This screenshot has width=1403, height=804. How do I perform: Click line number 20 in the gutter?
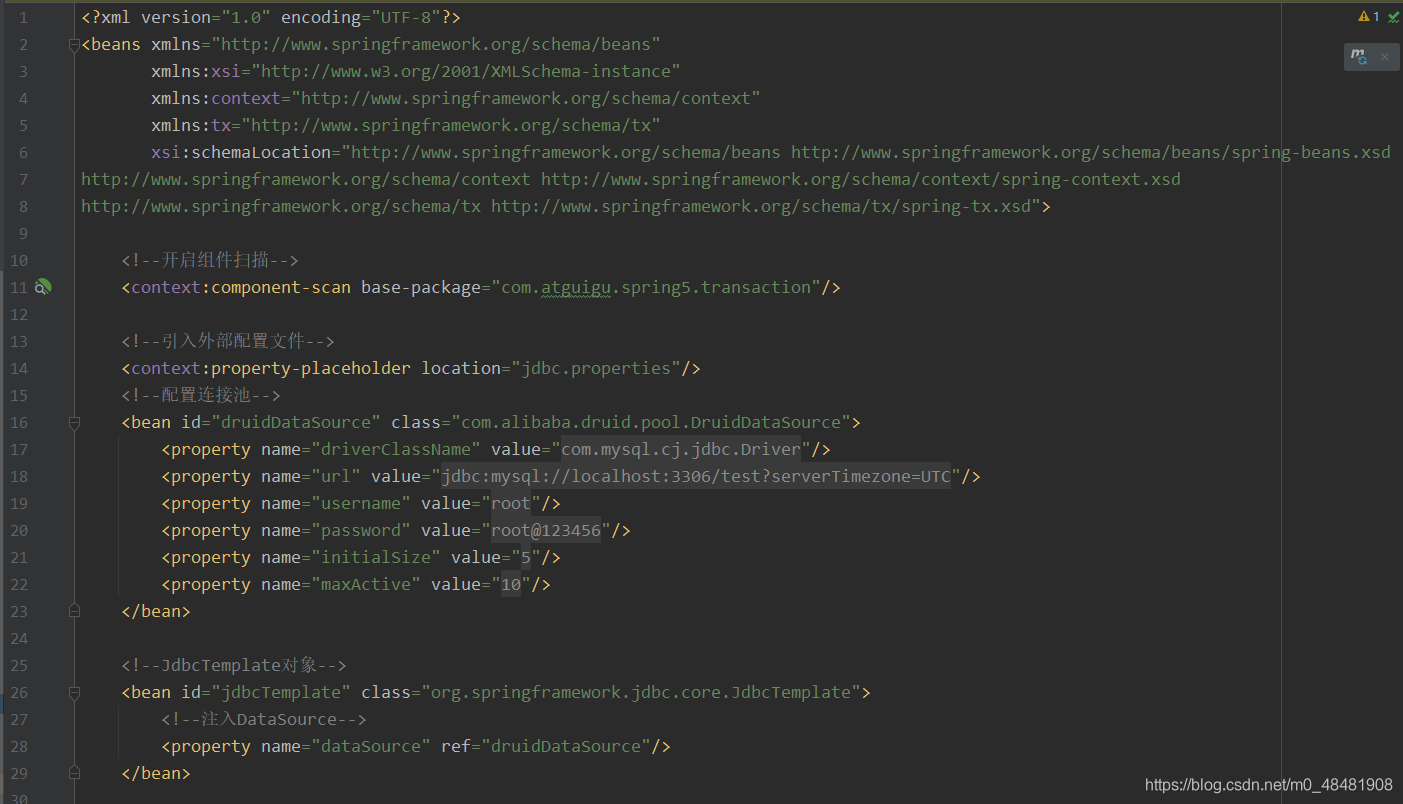point(18,530)
